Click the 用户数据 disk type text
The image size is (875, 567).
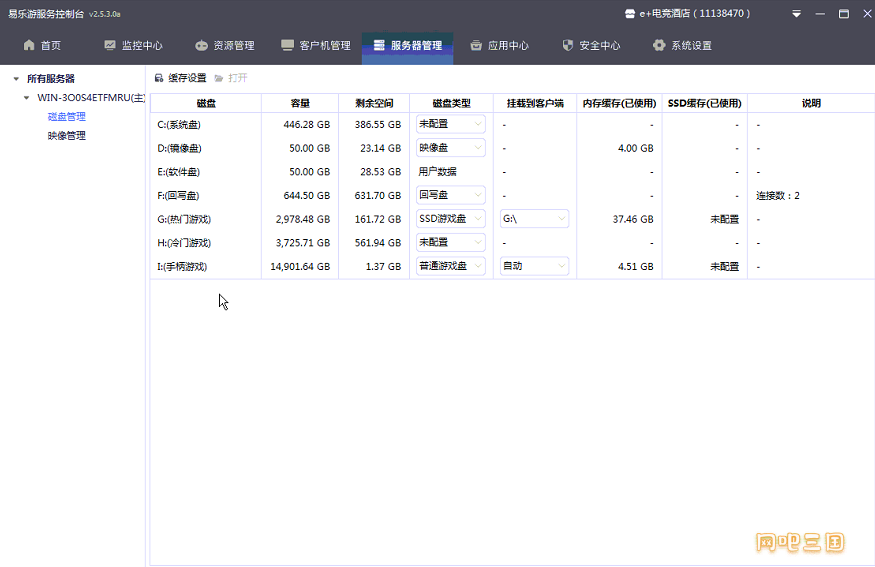click(x=437, y=172)
